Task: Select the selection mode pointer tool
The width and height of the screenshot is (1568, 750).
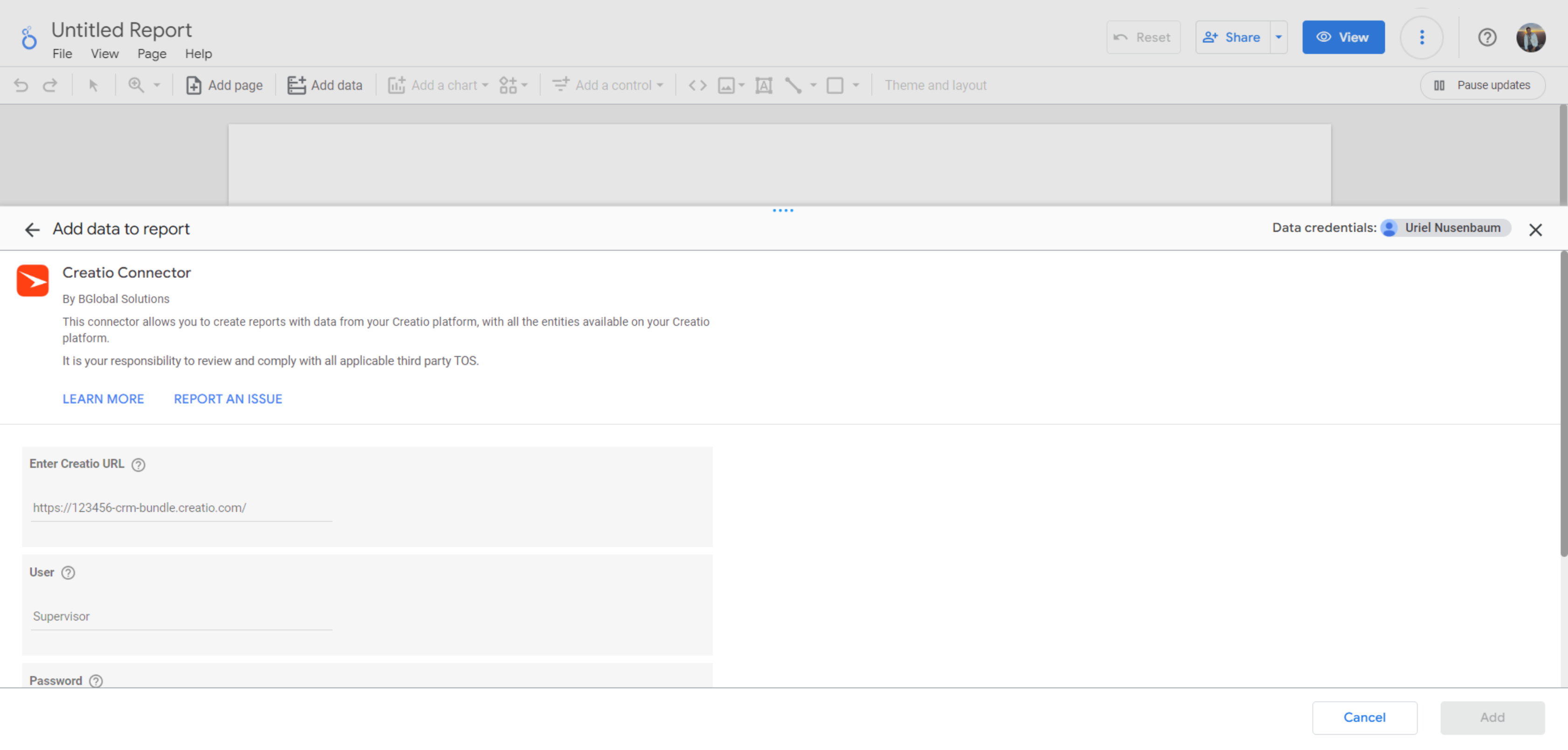Action: coord(93,85)
